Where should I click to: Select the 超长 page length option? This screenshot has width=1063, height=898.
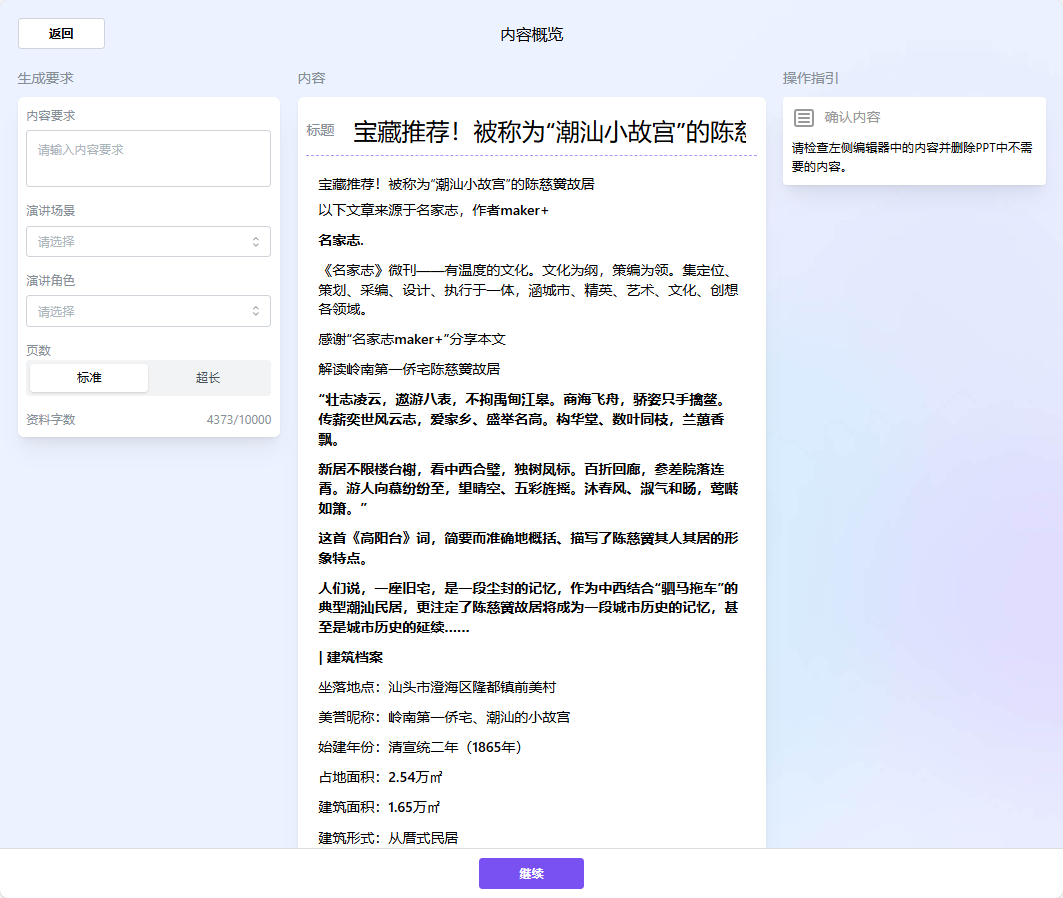pyautogui.click(x=209, y=377)
